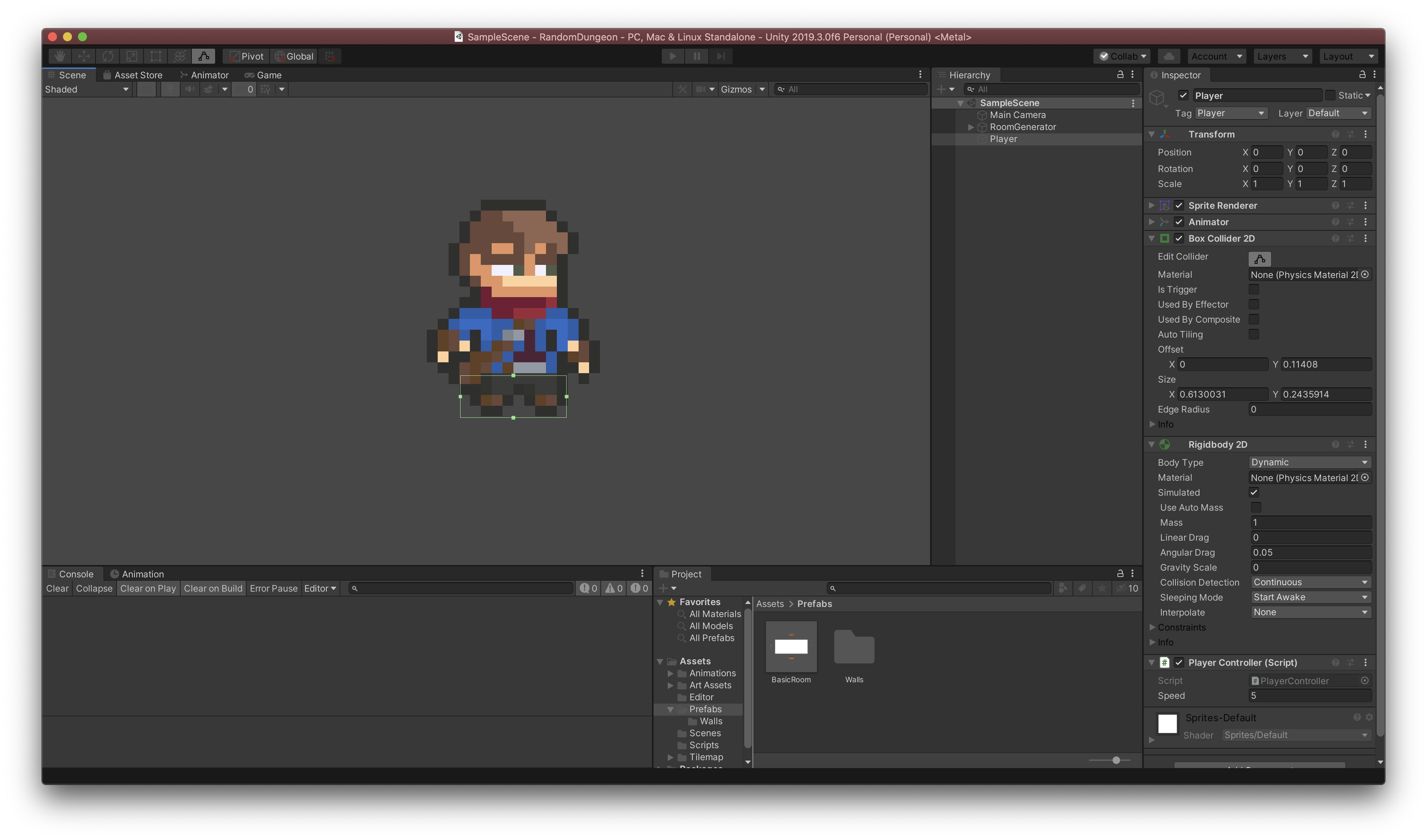This screenshot has width=1427, height=840.
Task: Toggle the Simulated checkbox
Action: point(1254,492)
